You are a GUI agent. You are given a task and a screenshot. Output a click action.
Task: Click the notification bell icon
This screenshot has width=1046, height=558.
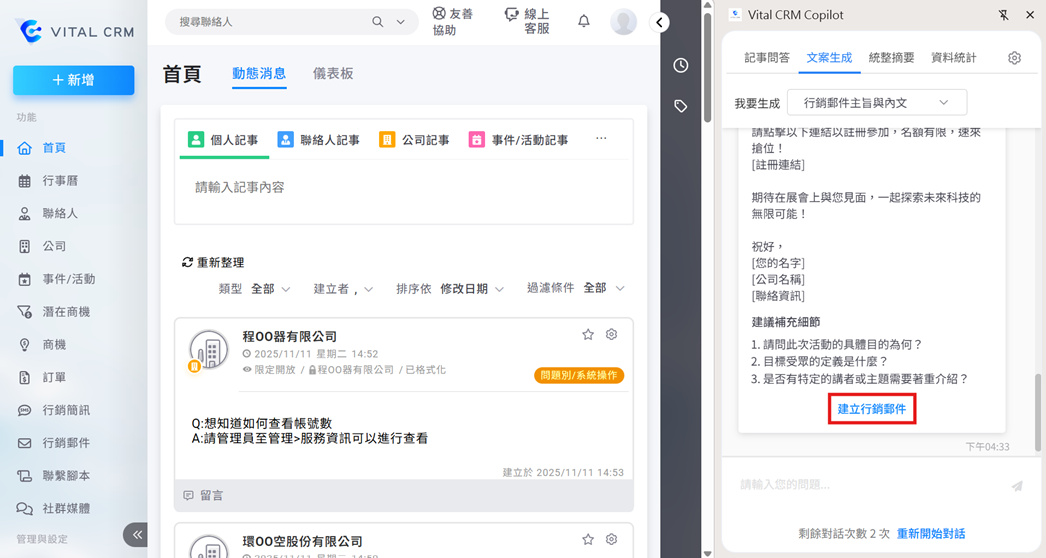584,21
